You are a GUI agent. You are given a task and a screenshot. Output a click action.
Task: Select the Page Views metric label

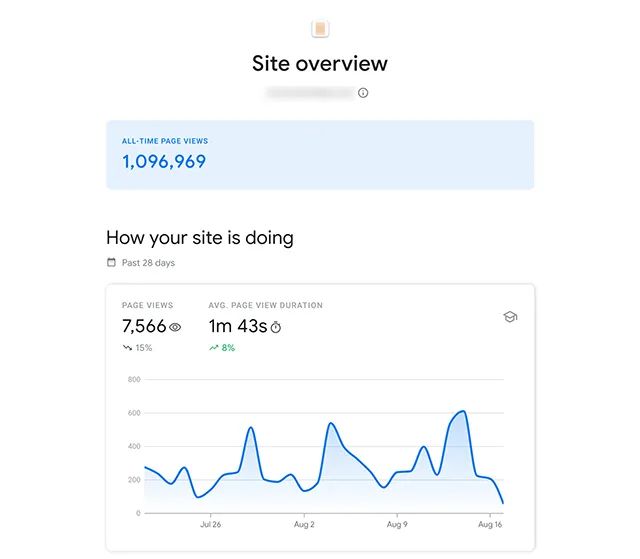click(147, 305)
